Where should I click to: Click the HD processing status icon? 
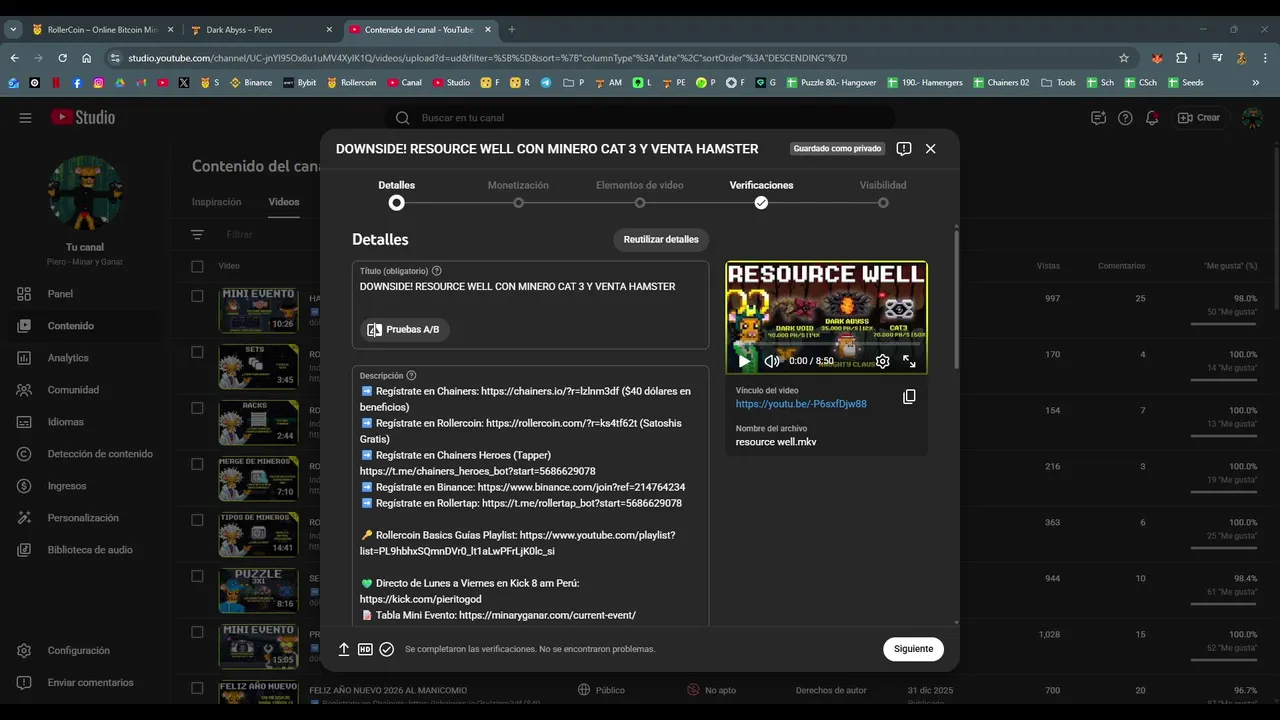pos(365,649)
